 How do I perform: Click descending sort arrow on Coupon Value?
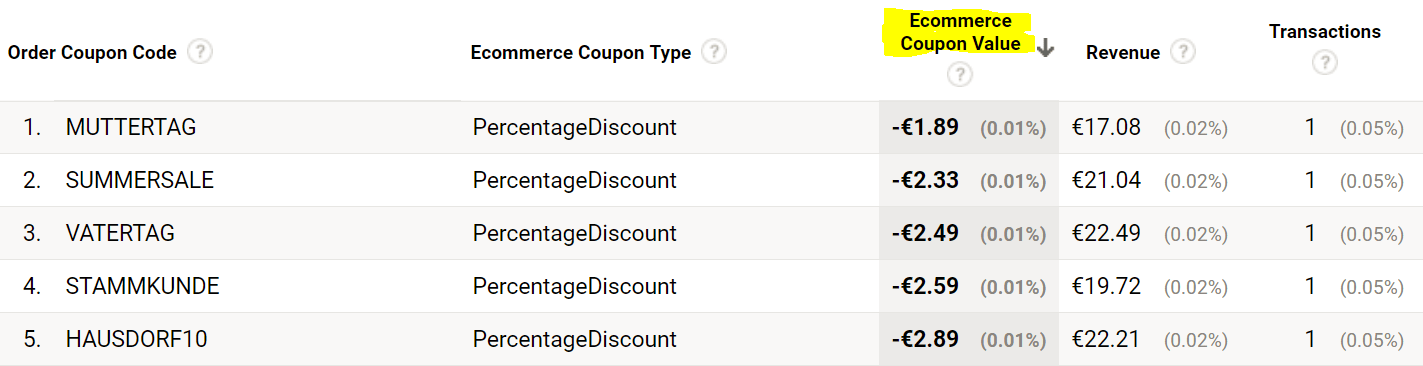pyautogui.click(x=1046, y=48)
